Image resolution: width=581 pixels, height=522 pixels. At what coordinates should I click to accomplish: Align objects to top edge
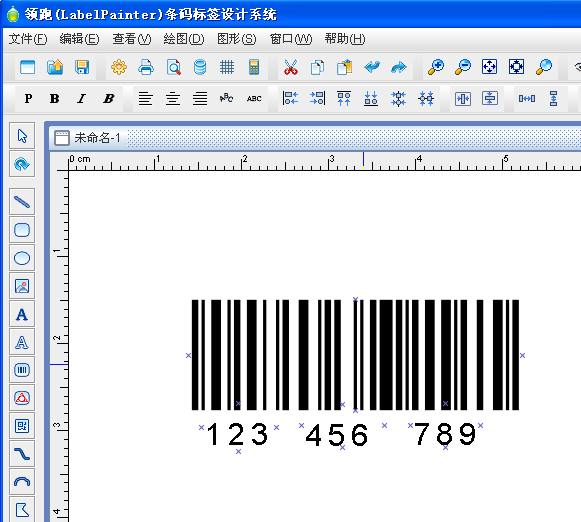(x=344, y=99)
